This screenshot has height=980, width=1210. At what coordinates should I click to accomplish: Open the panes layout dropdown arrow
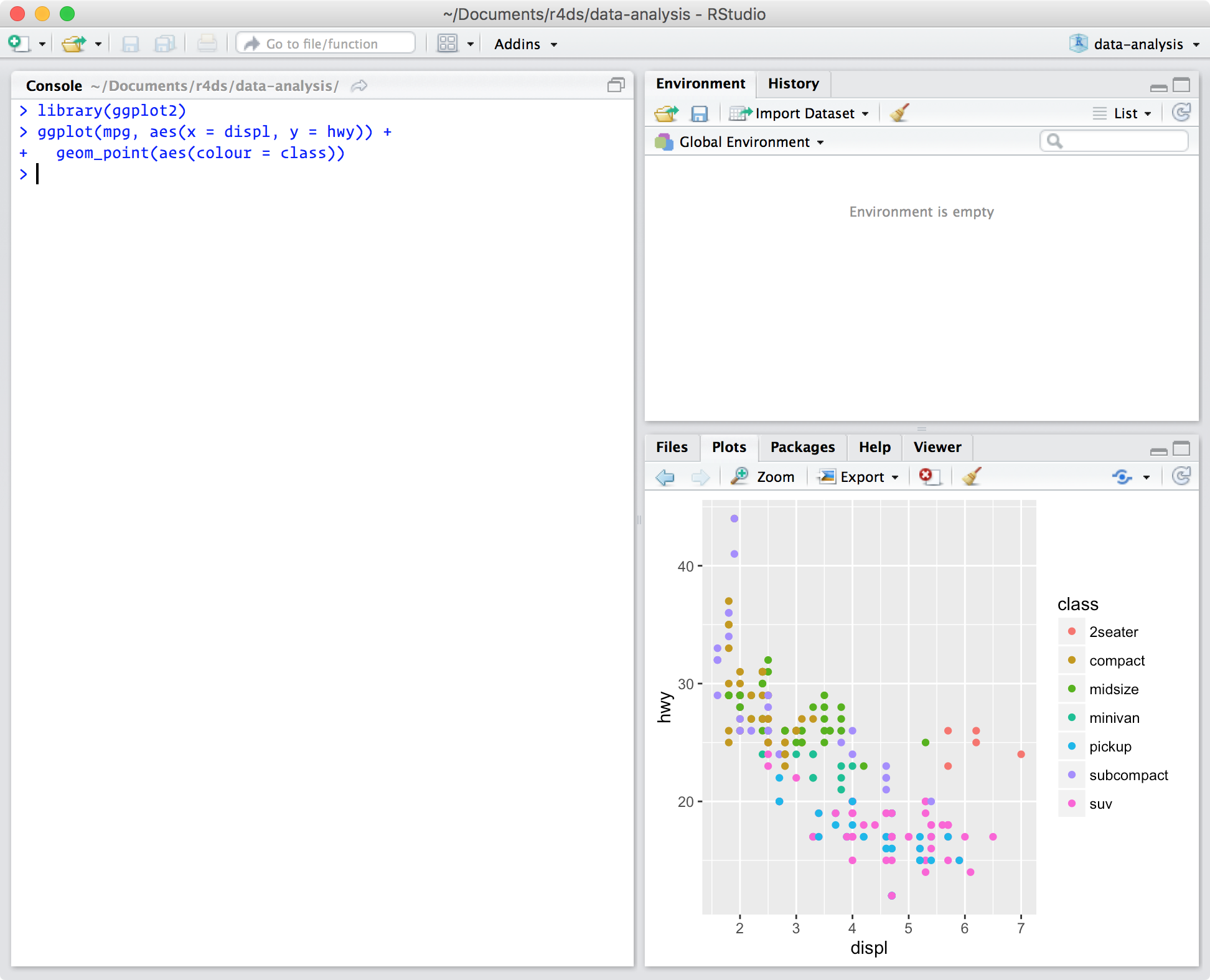pyautogui.click(x=471, y=44)
